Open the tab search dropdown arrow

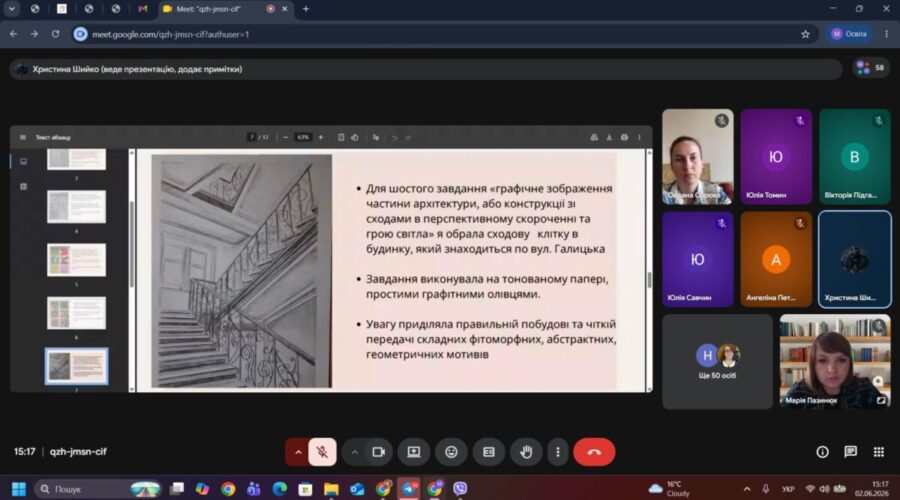11,9
